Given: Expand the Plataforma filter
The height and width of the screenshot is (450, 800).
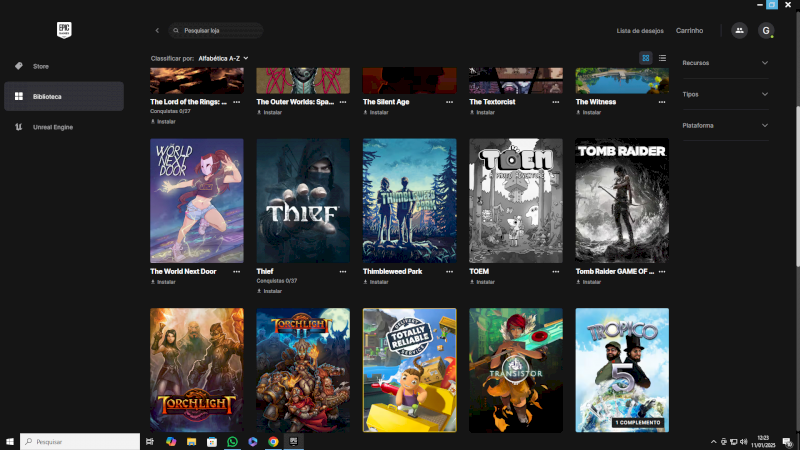Looking at the screenshot, I should pyautogui.click(x=725, y=126).
